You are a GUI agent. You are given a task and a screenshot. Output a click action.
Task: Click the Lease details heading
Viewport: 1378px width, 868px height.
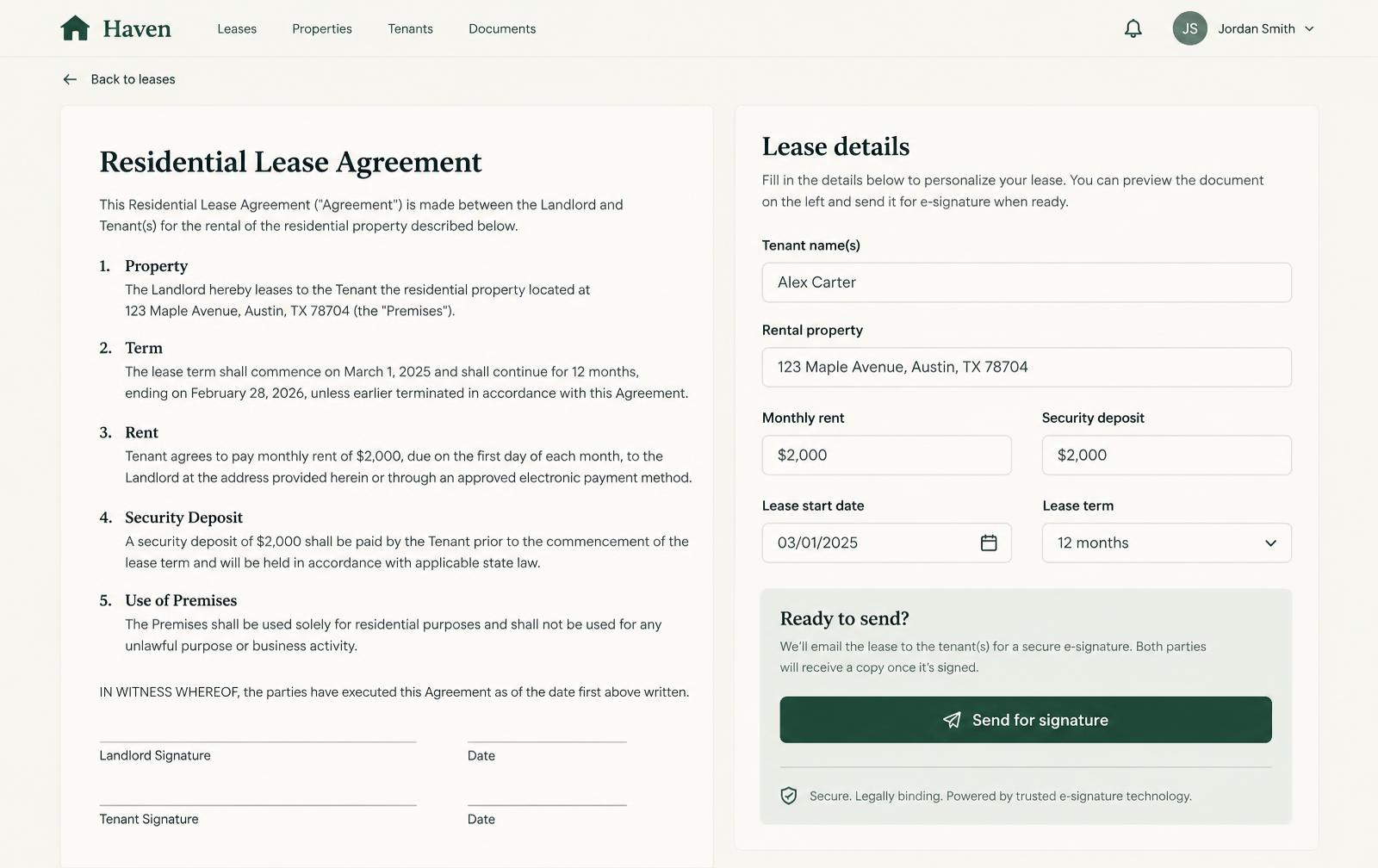click(x=835, y=146)
